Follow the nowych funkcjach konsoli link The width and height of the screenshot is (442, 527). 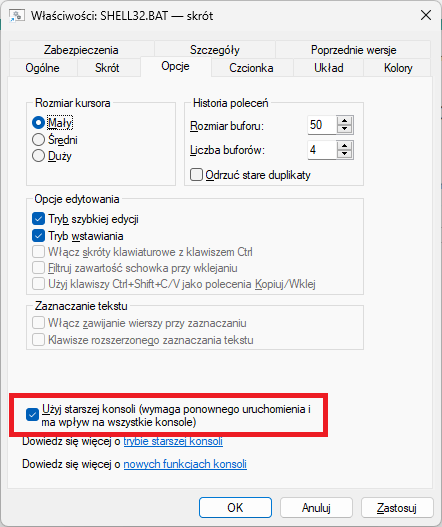click(x=185, y=464)
